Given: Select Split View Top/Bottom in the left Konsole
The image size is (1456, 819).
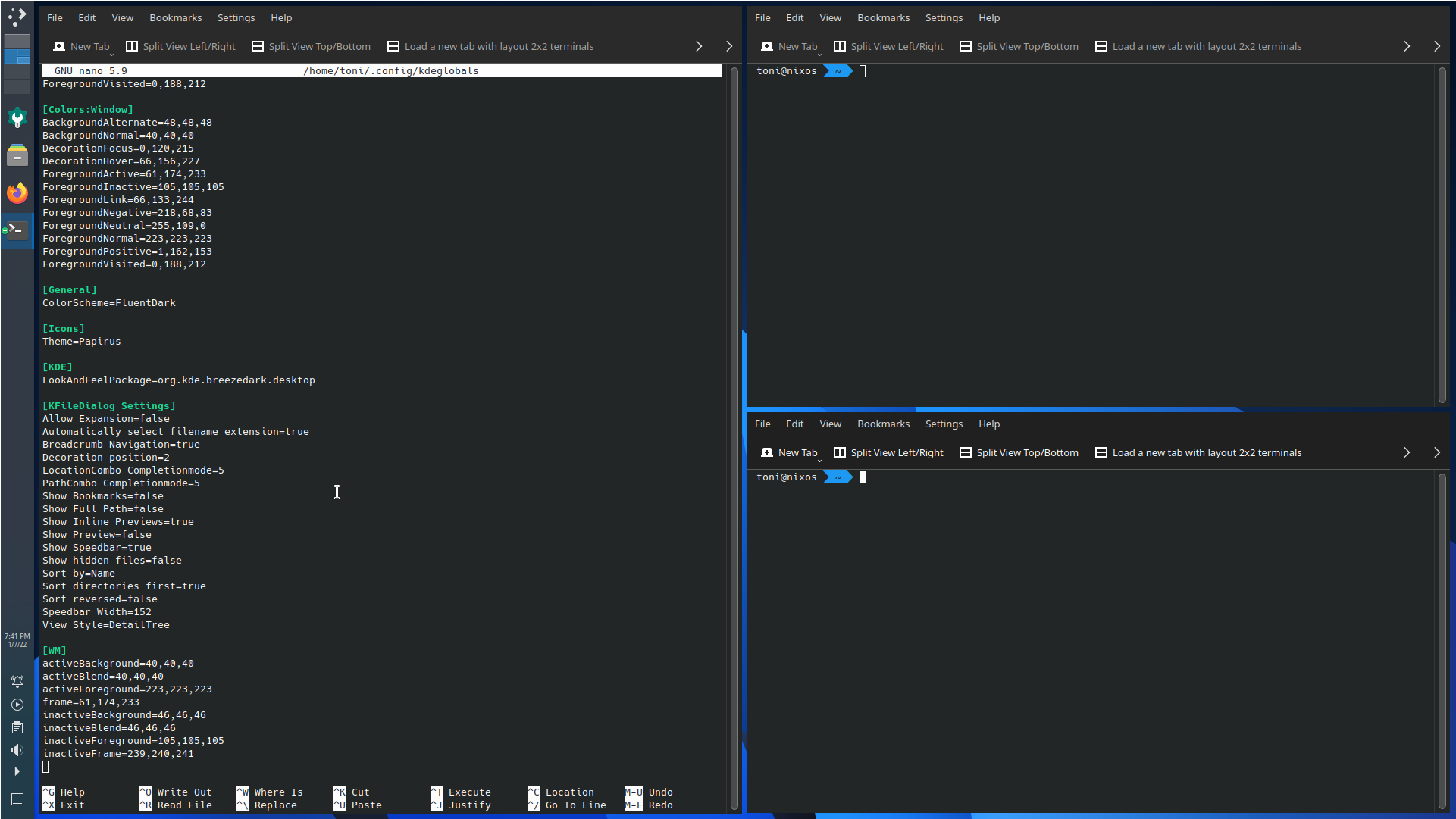Looking at the screenshot, I should 310,46.
